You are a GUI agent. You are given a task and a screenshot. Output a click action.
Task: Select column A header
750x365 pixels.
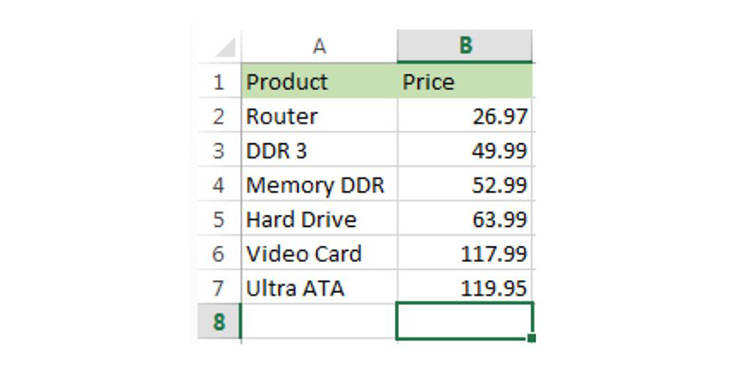pos(319,46)
